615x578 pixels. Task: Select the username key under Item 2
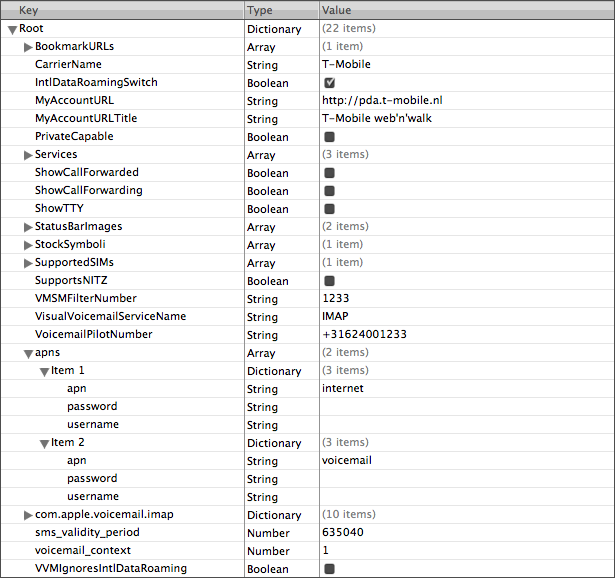[93, 496]
